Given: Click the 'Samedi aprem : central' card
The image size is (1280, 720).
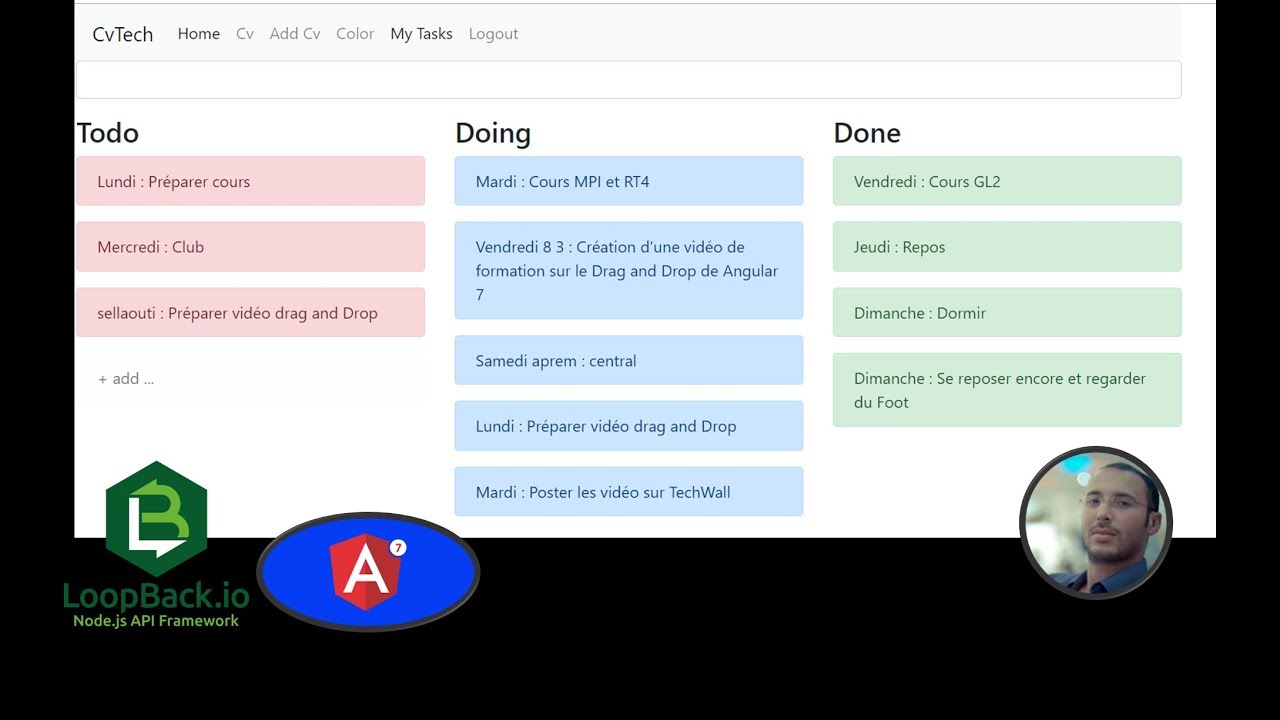Looking at the screenshot, I should 629,361.
